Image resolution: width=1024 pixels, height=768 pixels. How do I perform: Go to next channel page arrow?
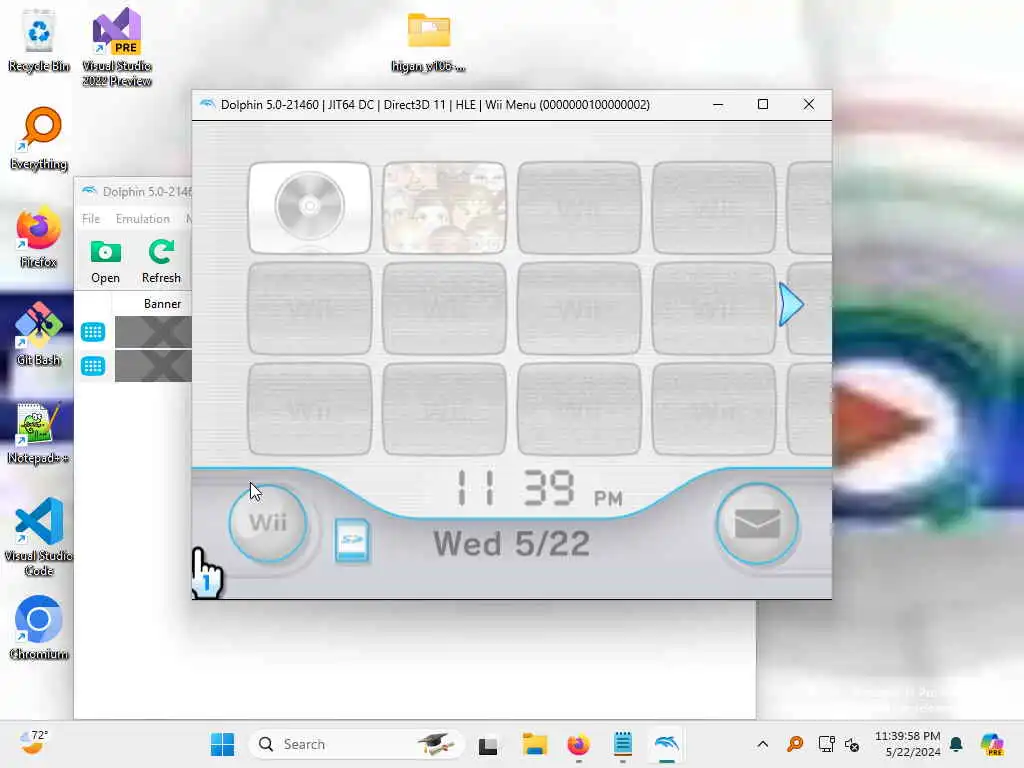[x=791, y=304]
